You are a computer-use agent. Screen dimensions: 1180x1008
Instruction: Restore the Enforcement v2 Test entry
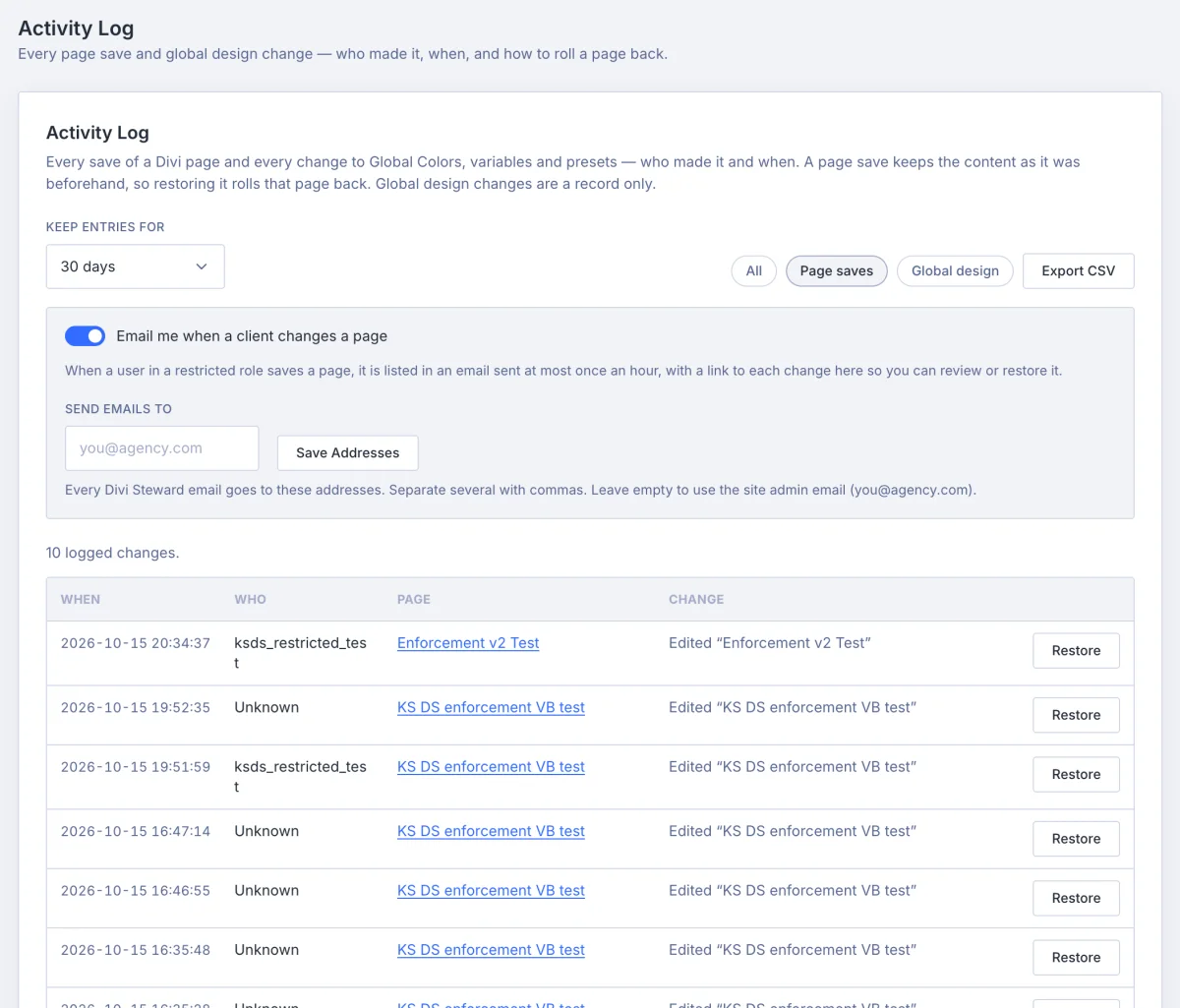[1076, 651]
